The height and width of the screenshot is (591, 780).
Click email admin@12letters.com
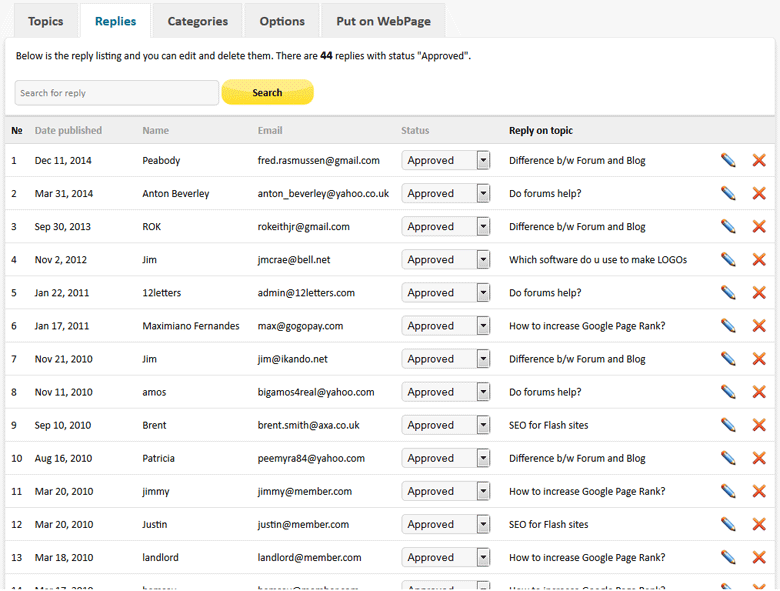[x=306, y=293]
